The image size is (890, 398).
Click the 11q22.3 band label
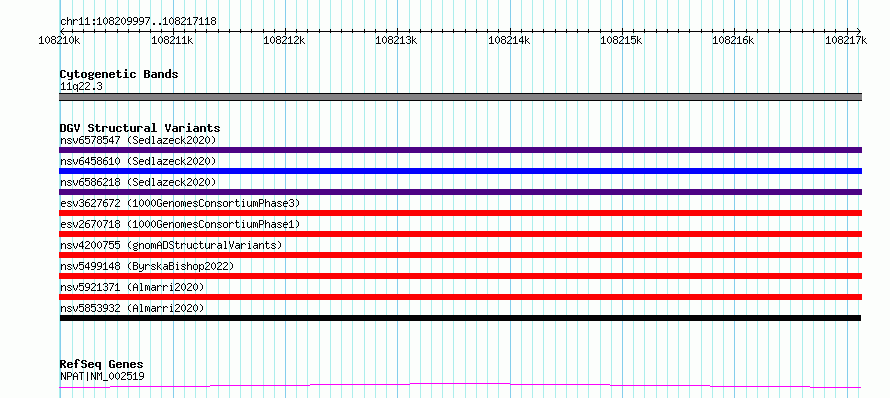point(81,87)
